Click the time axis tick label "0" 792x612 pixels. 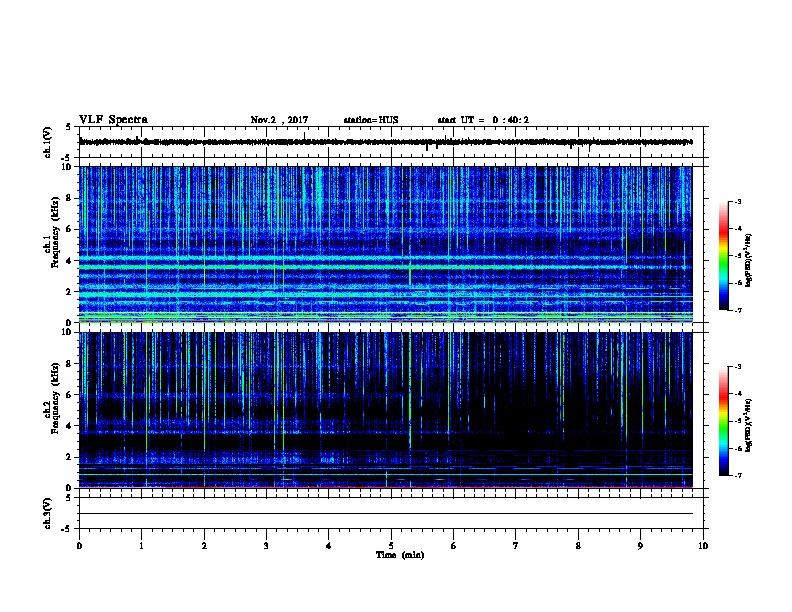(x=79, y=546)
